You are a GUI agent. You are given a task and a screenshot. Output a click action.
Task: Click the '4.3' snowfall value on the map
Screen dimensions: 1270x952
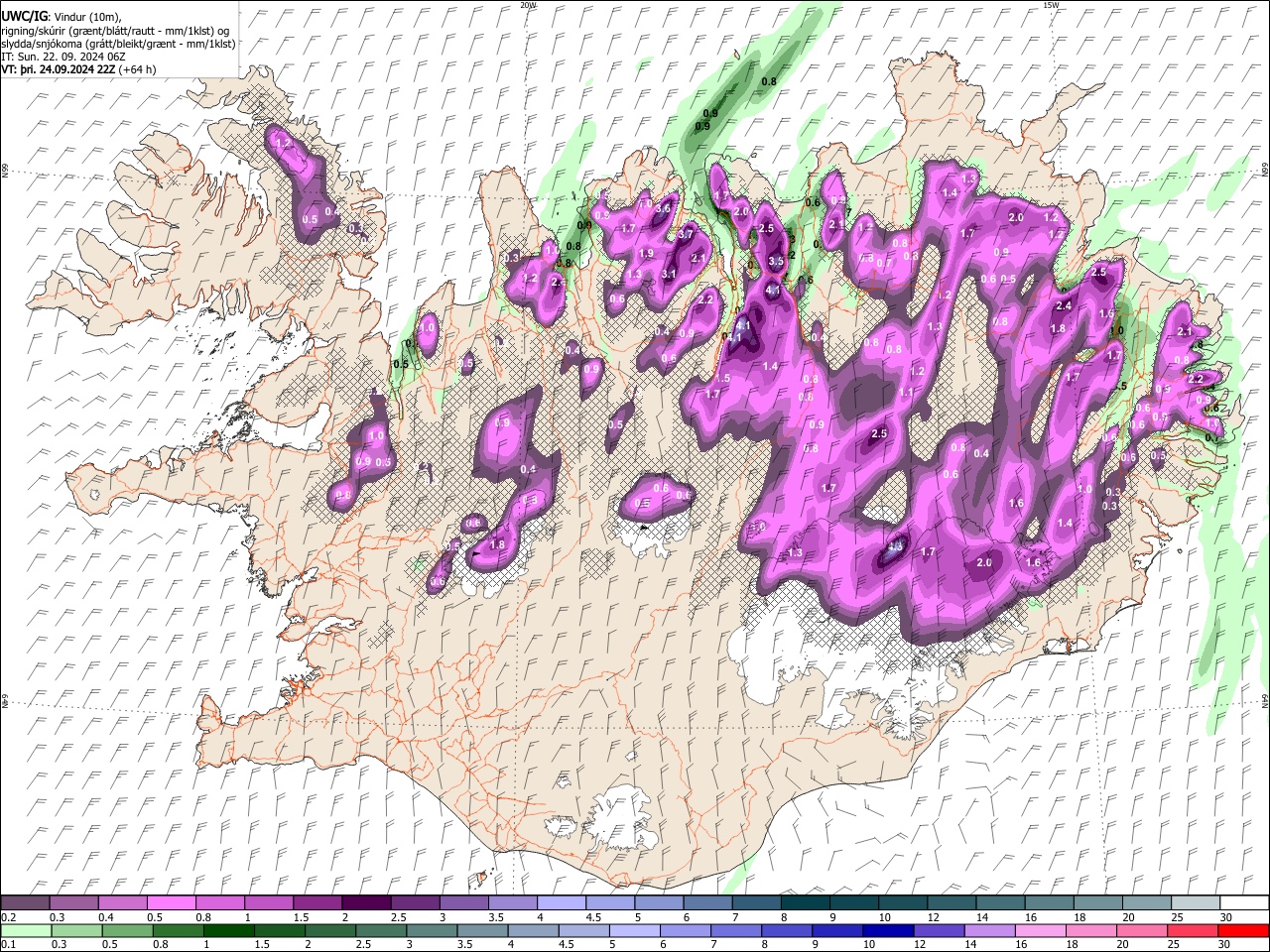[894, 545]
